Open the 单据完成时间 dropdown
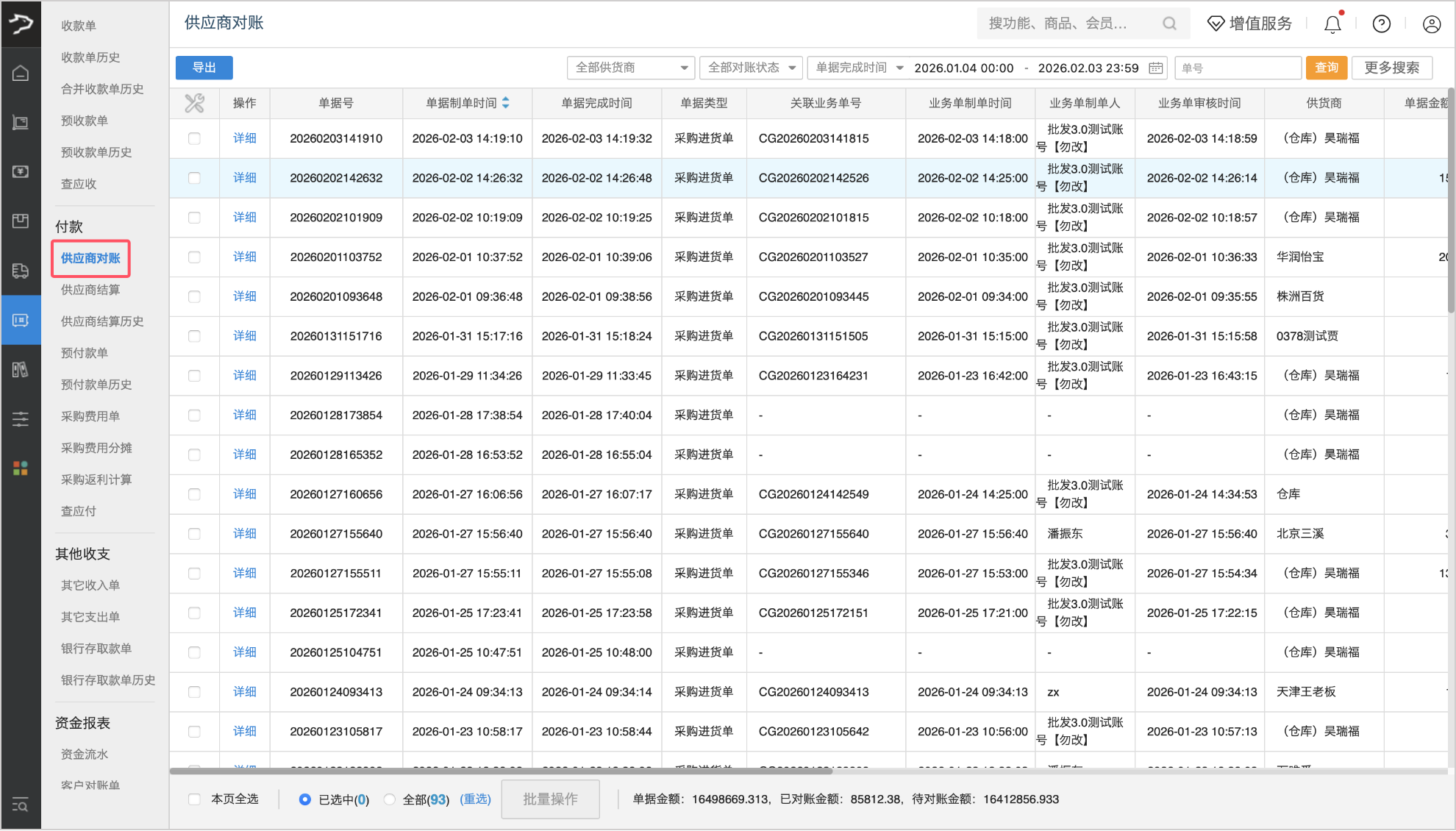The height and width of the screenshot is (831, 1456). point(858,68)
